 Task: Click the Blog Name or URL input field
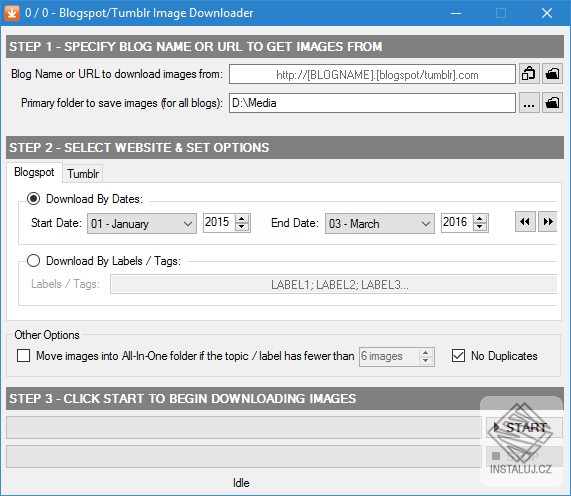coord(372,74)
